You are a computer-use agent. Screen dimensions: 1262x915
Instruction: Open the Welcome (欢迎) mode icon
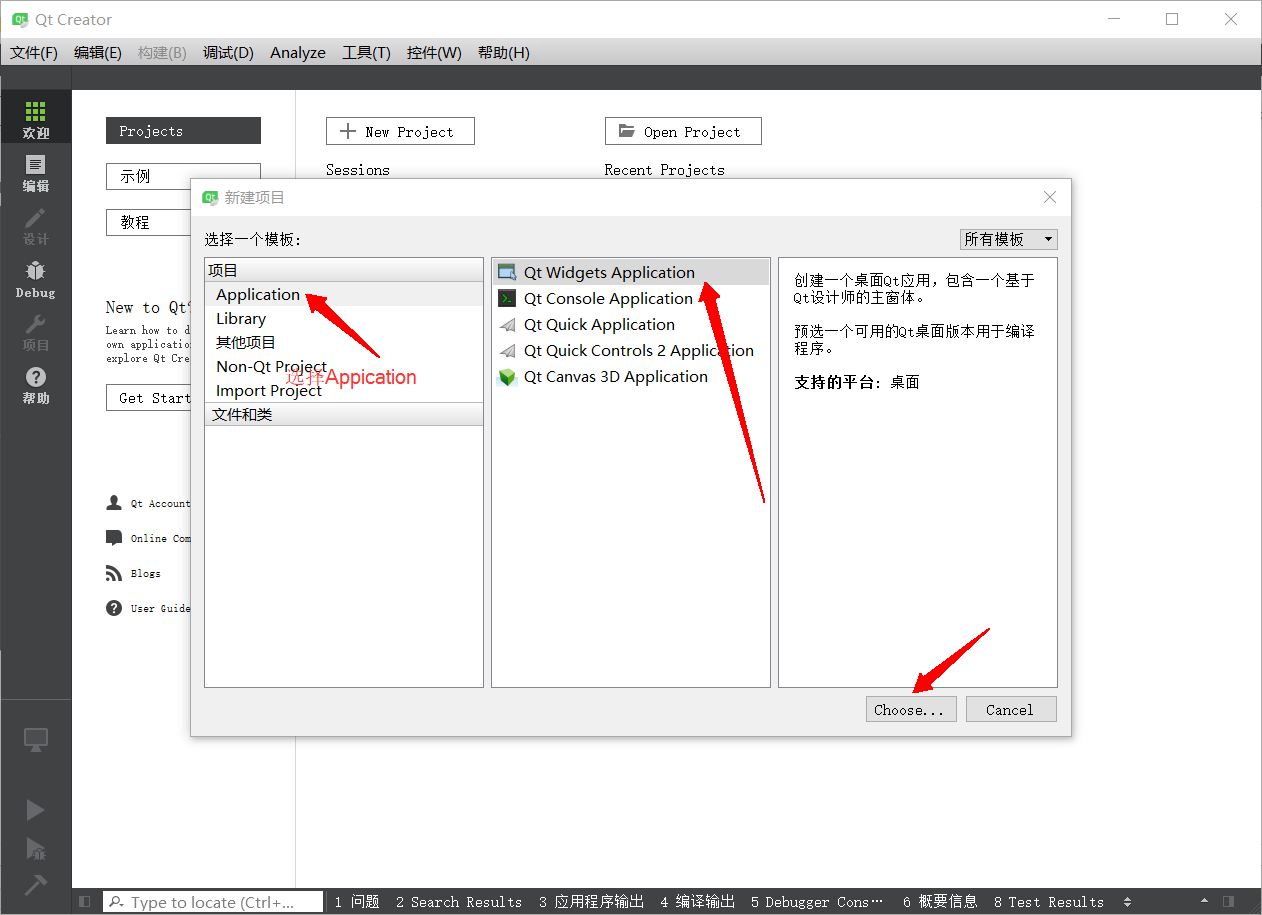pyautogui.click(x=36, y=118)
